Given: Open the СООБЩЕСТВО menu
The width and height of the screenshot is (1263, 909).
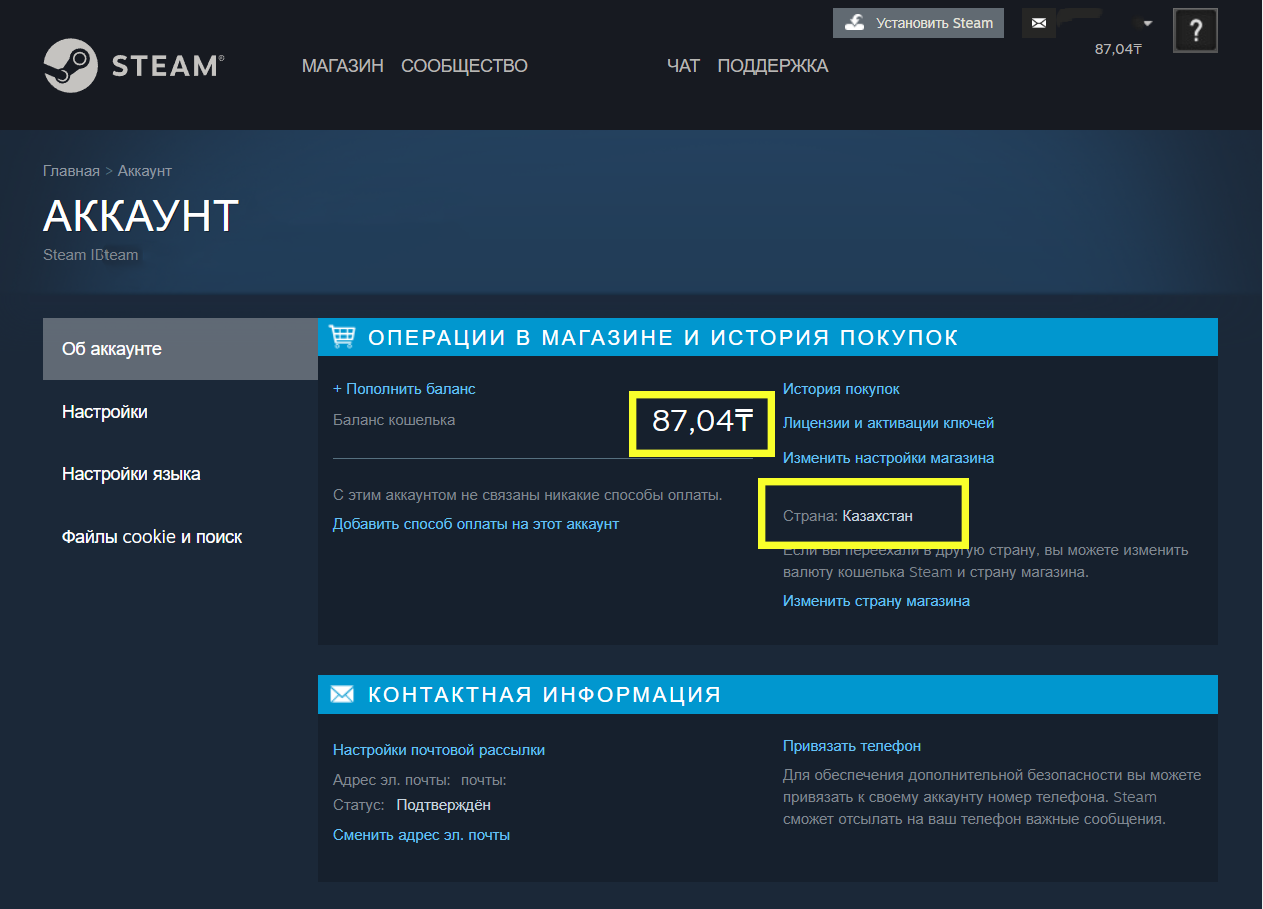Looking at the screenshot, I should (x=464, y=66).
